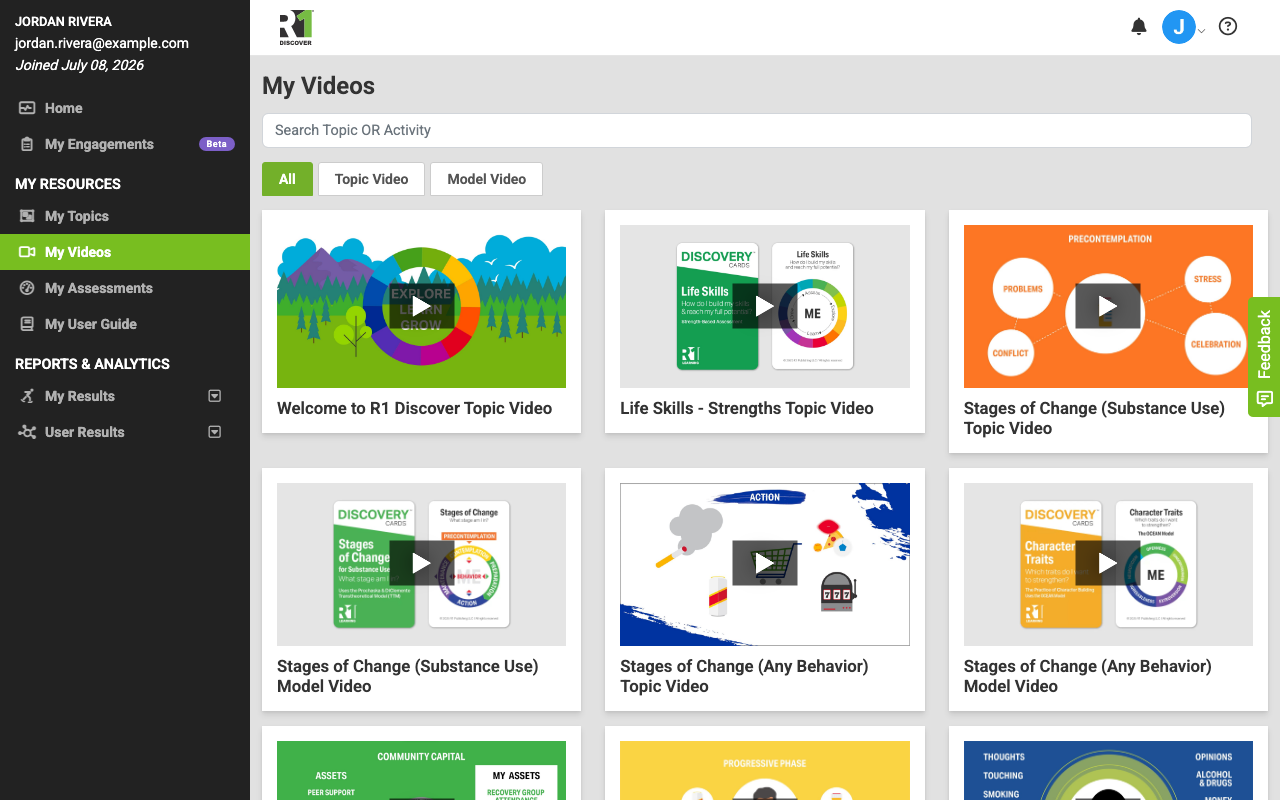Click the jordan.rivera@example.com email text
This screenshot has height=800, width=1280.
click(x=101, y=43)
